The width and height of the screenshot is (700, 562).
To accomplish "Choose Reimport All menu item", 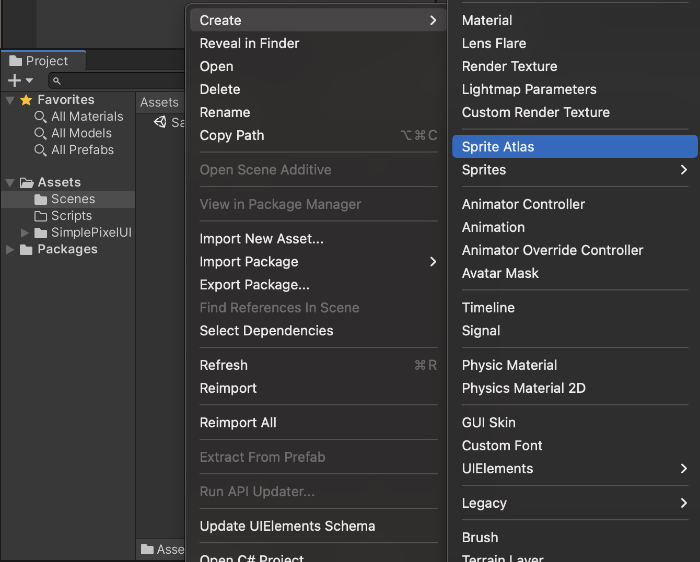I will point(317,423).
